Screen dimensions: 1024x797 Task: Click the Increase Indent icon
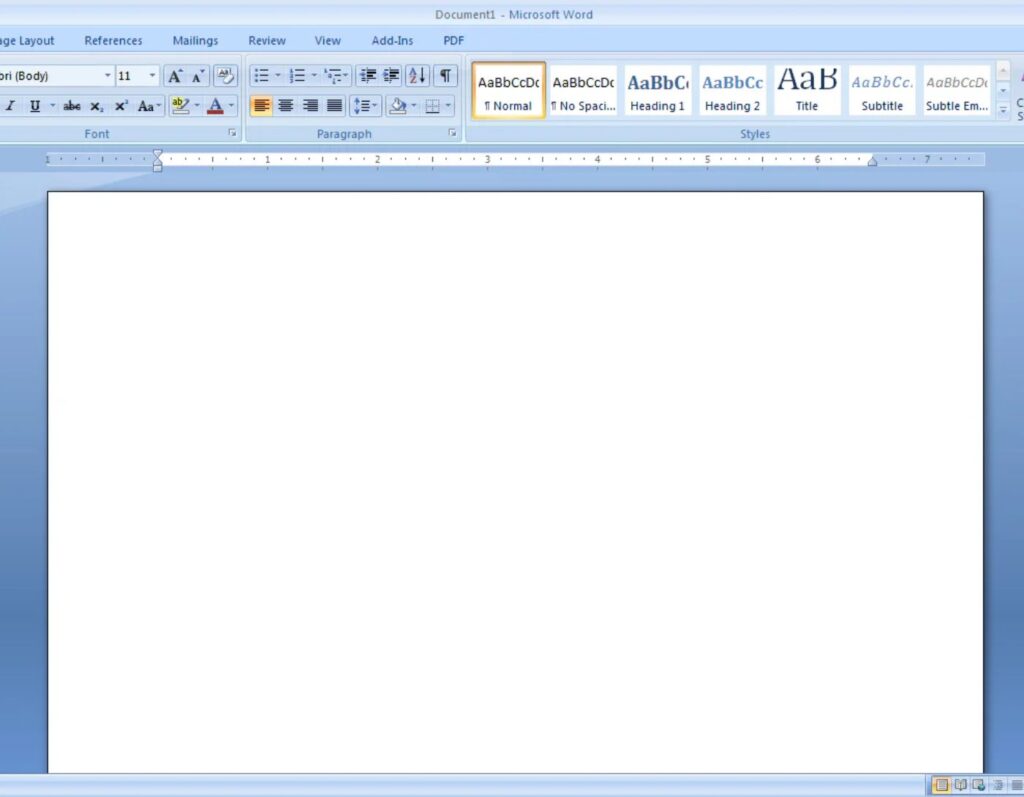click(x=391, y=76)
